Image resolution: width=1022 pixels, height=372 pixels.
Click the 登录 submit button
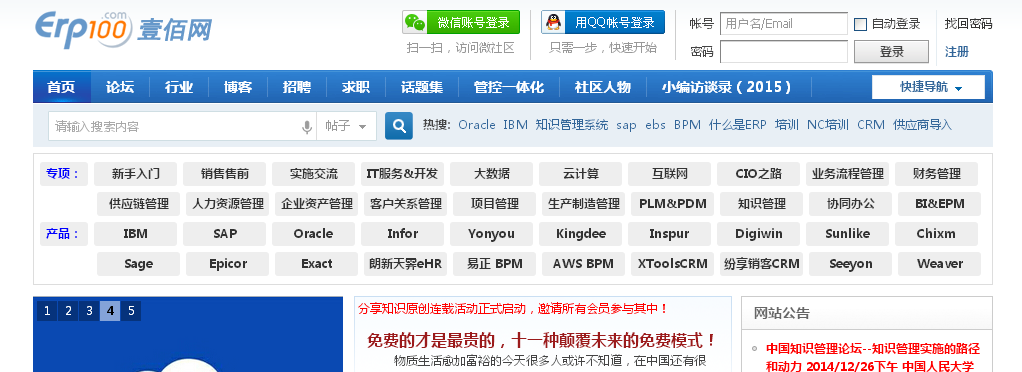click(x=891, y=52)
